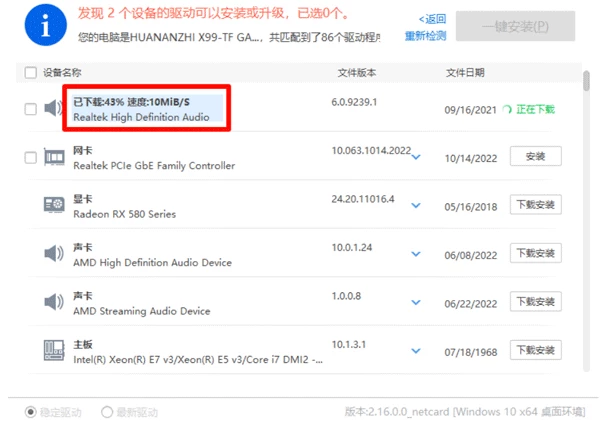Click the <返回 back link
Viewport: 600px width, 425px height.
[432, 19]
